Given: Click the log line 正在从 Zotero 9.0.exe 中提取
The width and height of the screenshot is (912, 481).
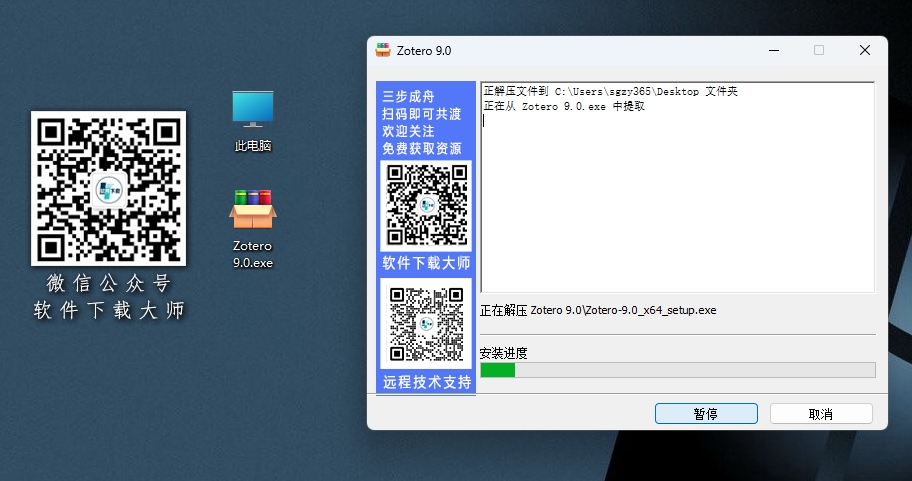Looking at the screenshot, I should point(564,106).
